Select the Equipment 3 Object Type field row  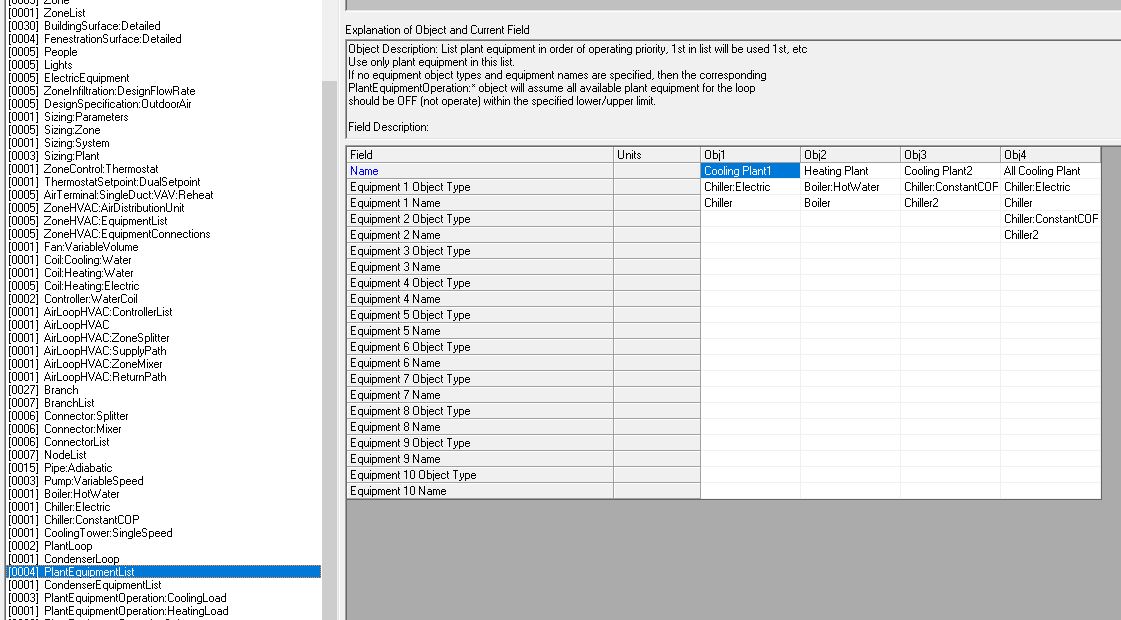click(479, 251)
